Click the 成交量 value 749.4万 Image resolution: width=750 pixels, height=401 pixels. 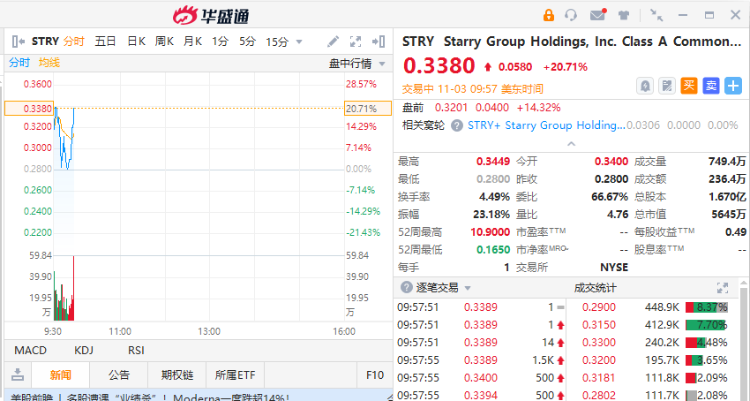pos(727,162)
